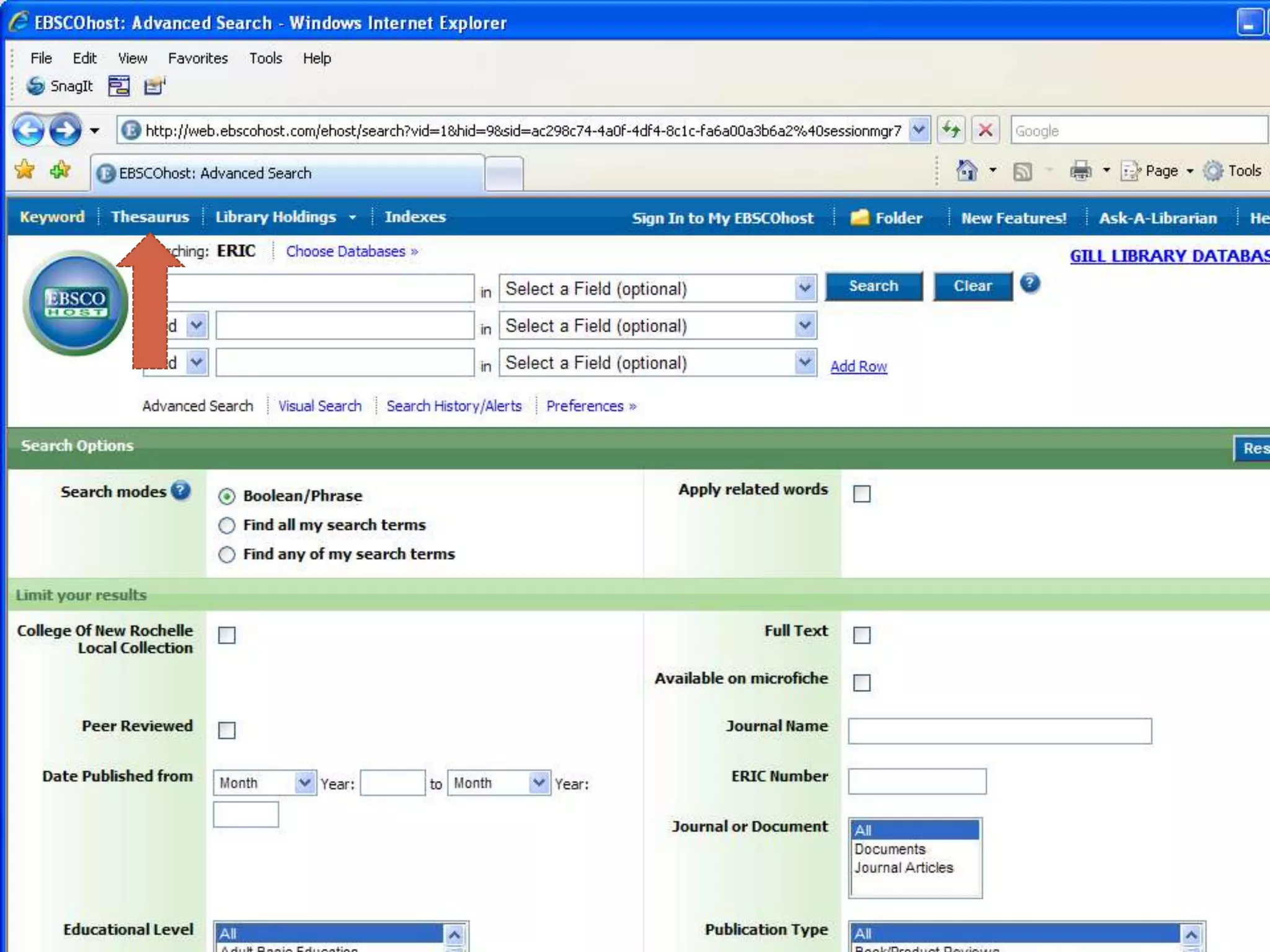Enable the Full Text checkbox
The height and width of the screenshot is (952, 1270).
point(861,635)
